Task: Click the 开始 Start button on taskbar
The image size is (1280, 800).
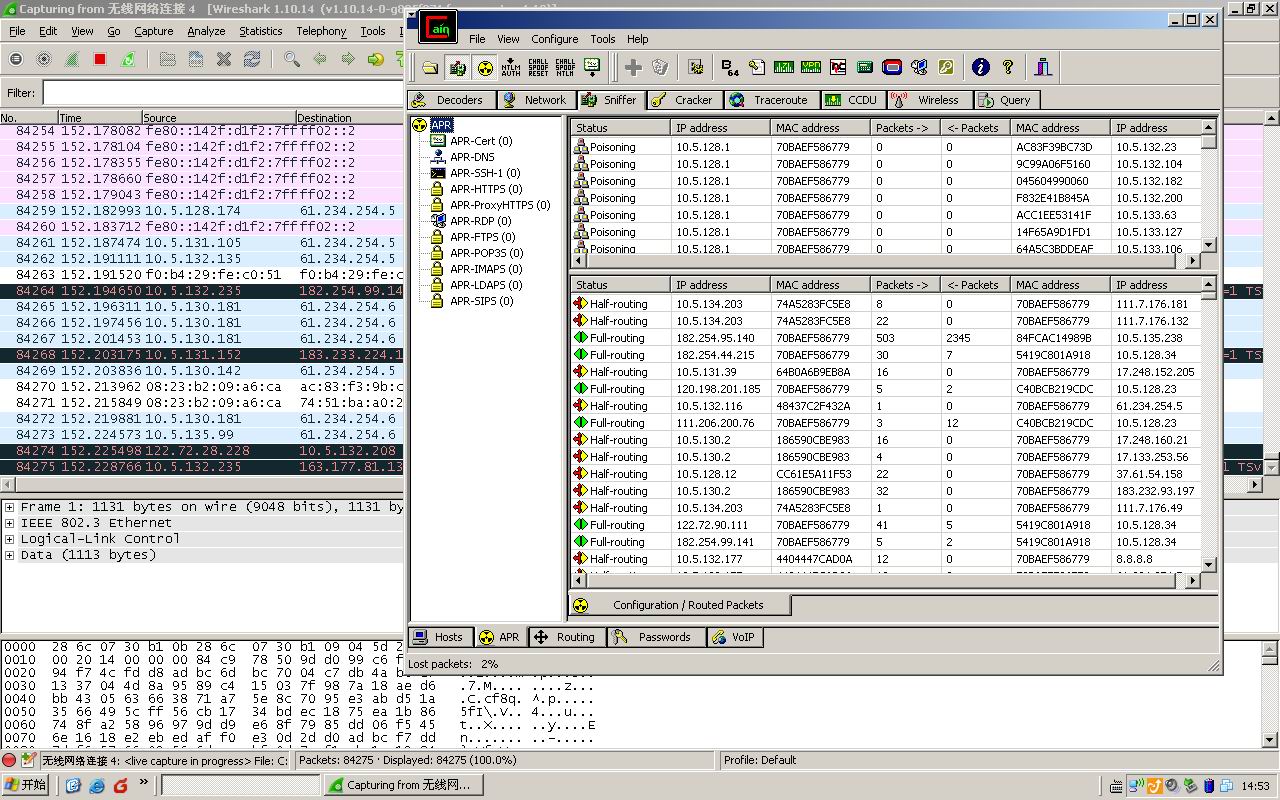Action: pyautogui.click(x=26, y=785)
